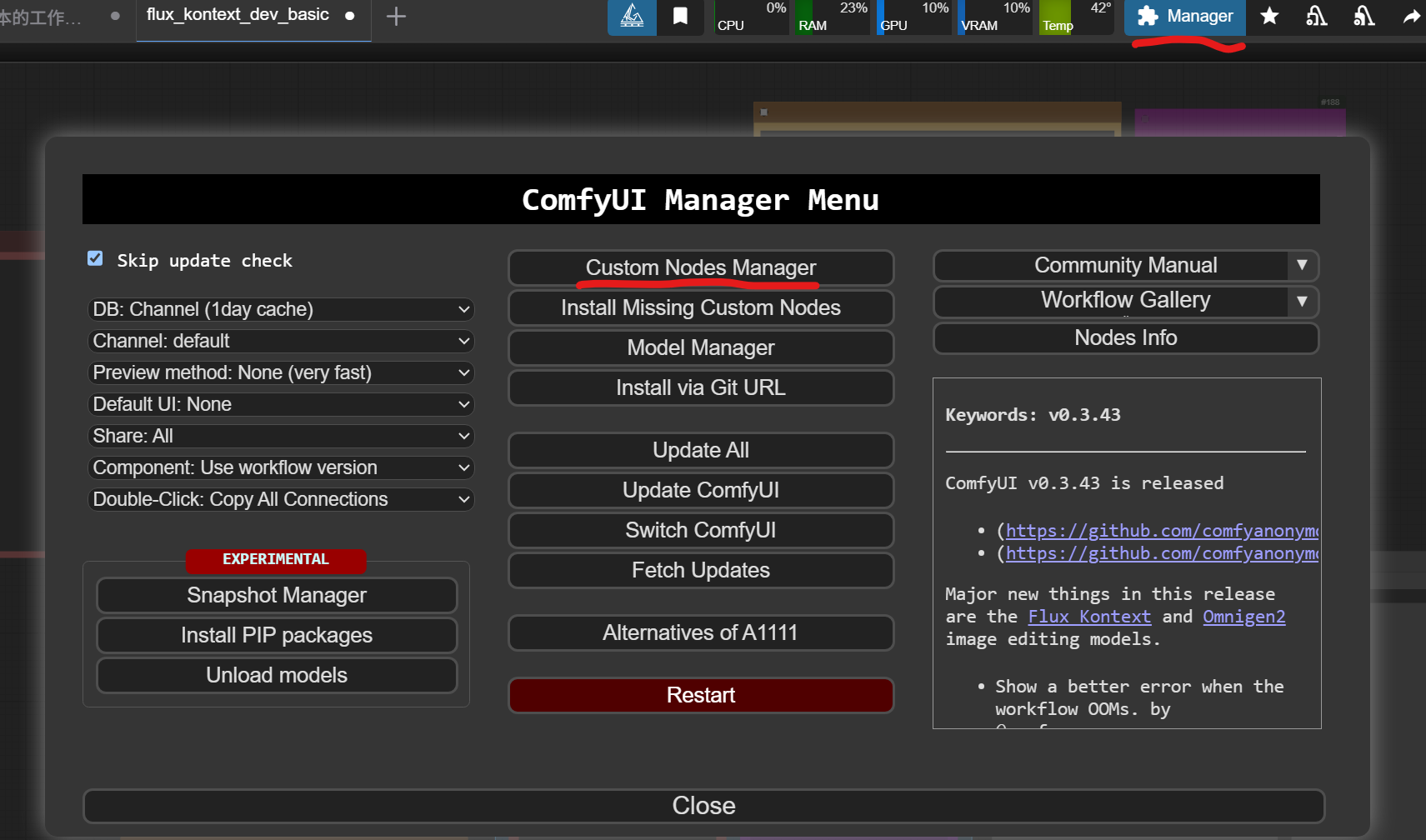Open Component: Use workflow version dropdown
The width and height of the screenshot is (1426, 840).
point(281,467)
